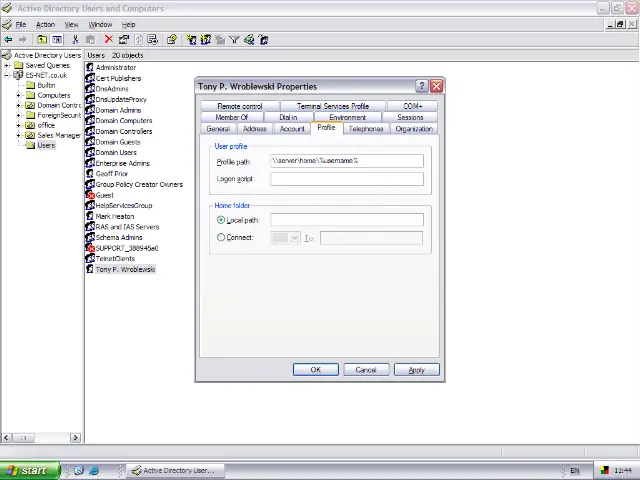
Task: Click the new organizational unit icon
Action: 220,40
